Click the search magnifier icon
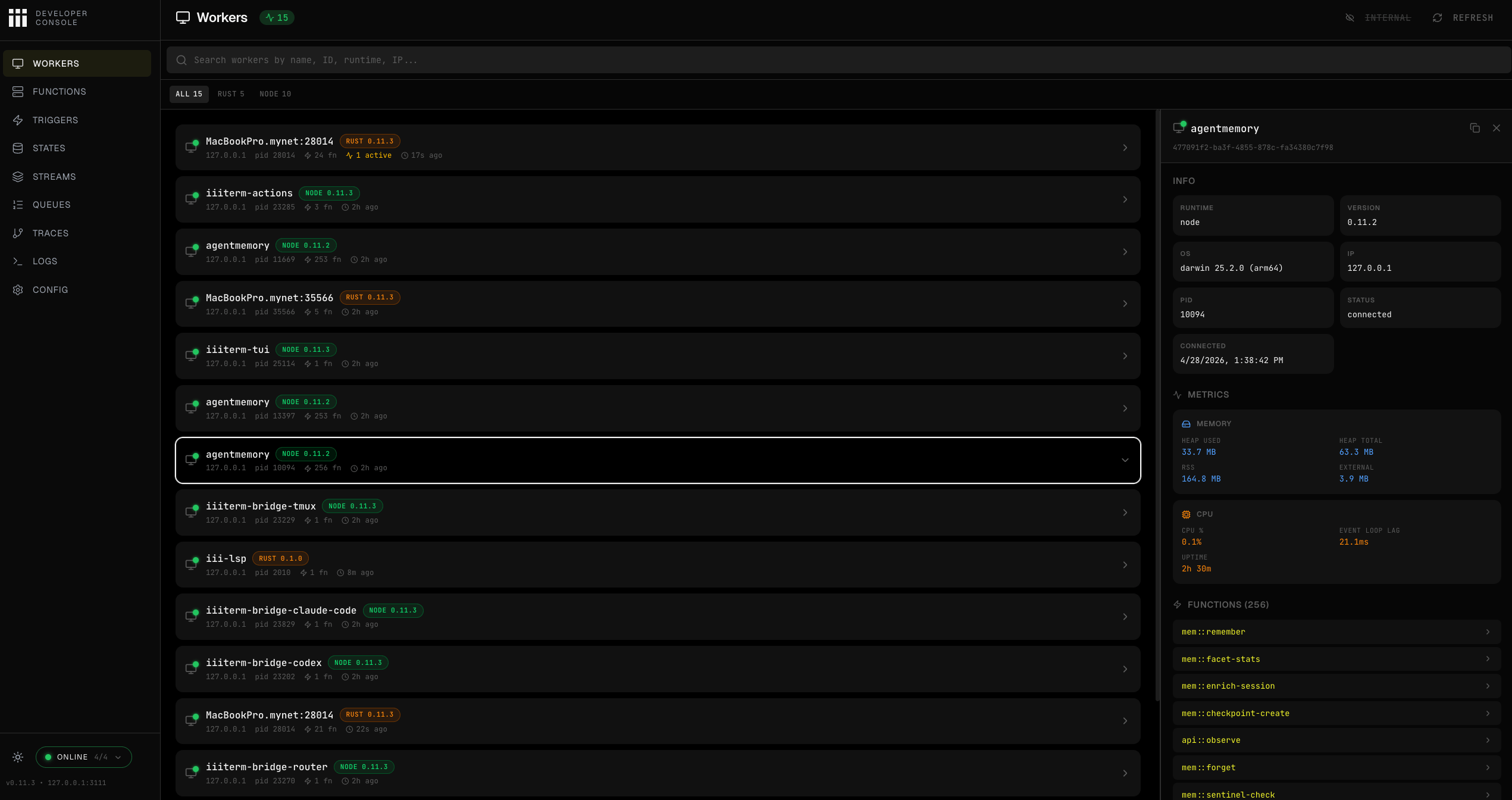 pos(181,60)
